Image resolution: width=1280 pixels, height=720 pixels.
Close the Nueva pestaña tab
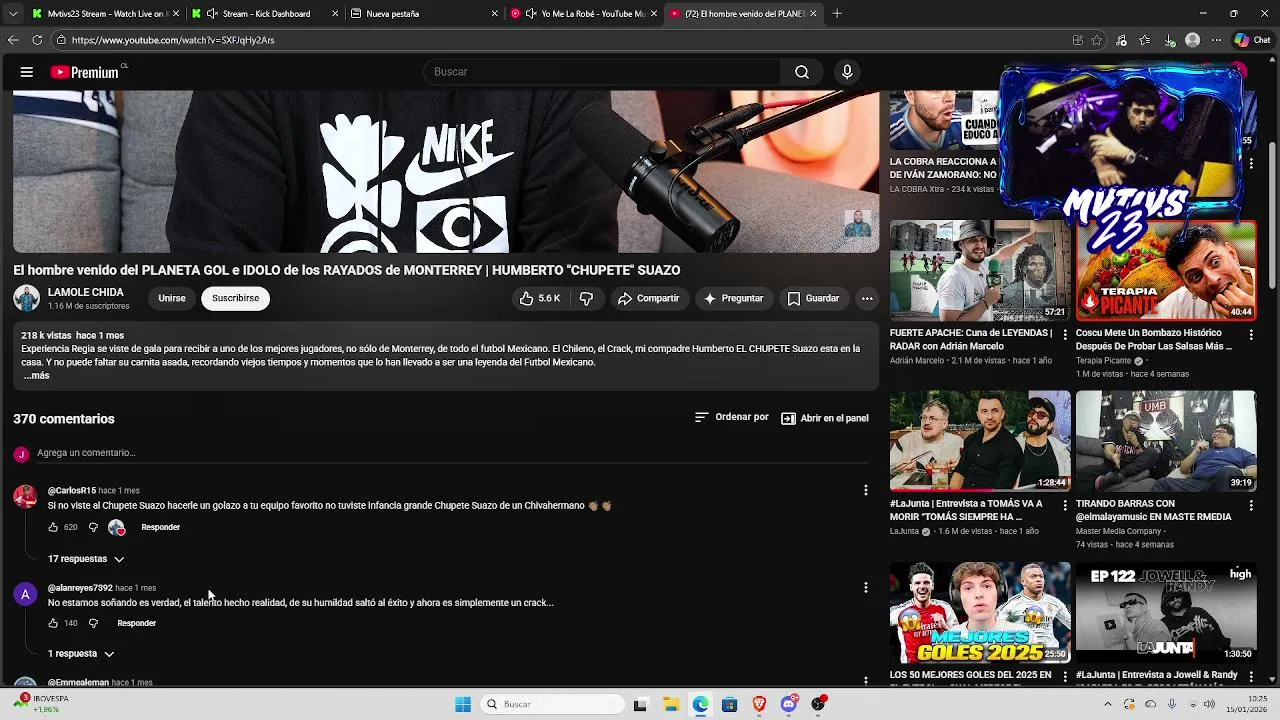494,14
